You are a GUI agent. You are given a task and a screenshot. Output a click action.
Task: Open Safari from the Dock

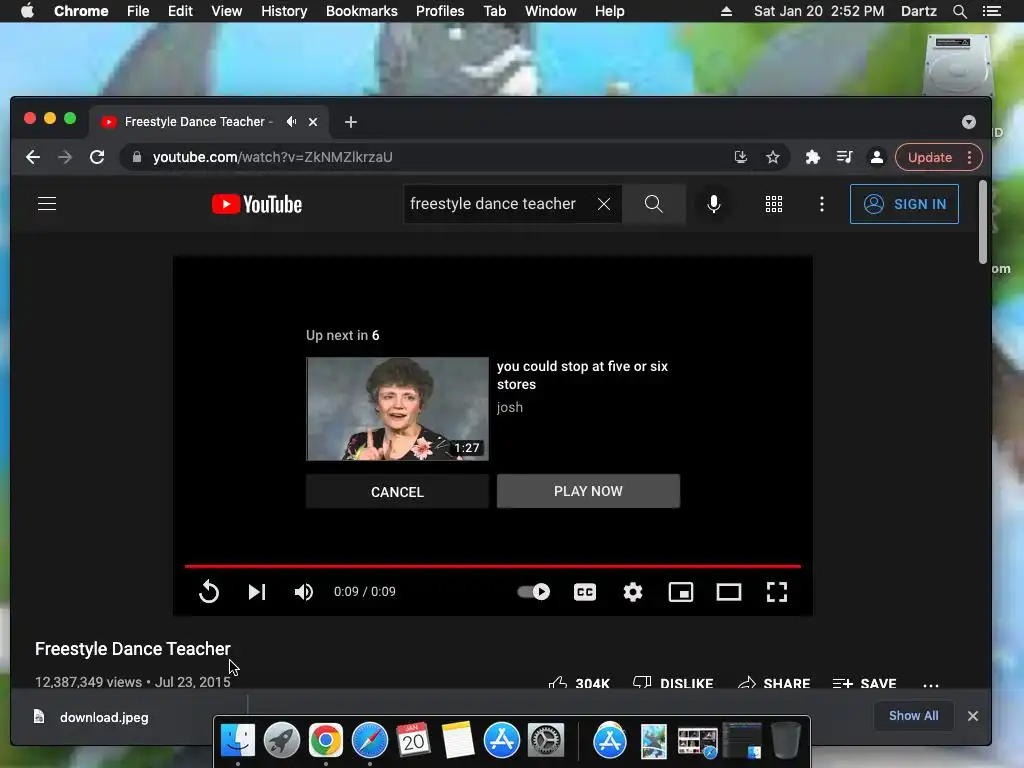point(370,741)
